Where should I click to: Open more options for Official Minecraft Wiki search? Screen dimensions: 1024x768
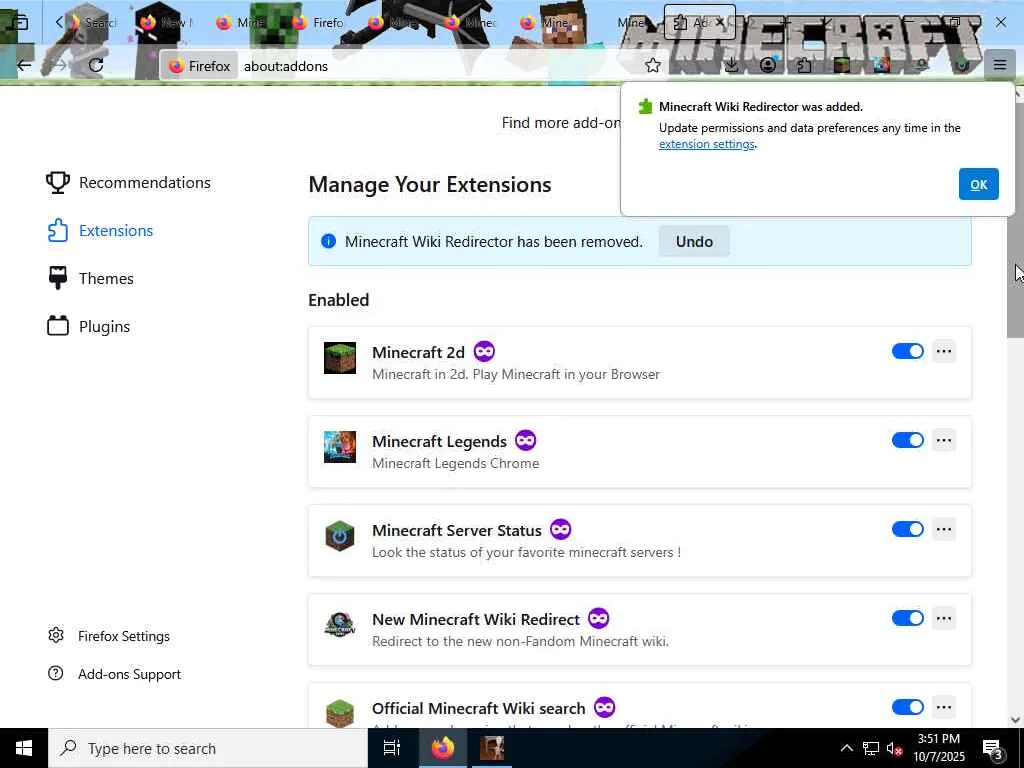pyautogui.click(x=944, y=707)
